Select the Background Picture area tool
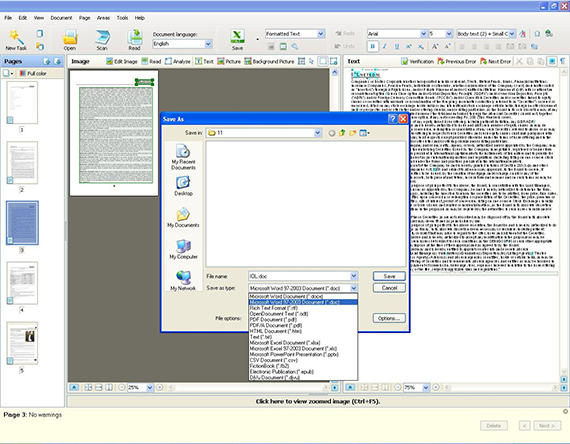Image resolution: width=570 pixels, height=444 pixels. (x=269, y=61)
